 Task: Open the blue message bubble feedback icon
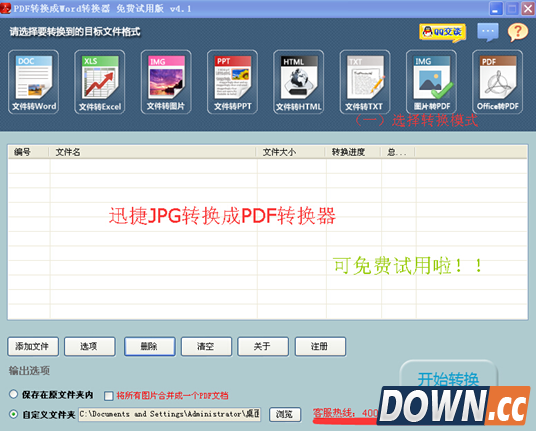[488, 32]
